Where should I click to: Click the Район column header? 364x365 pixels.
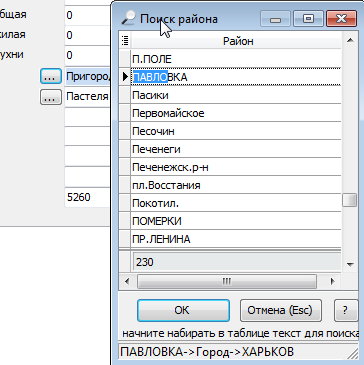(237, 41)
